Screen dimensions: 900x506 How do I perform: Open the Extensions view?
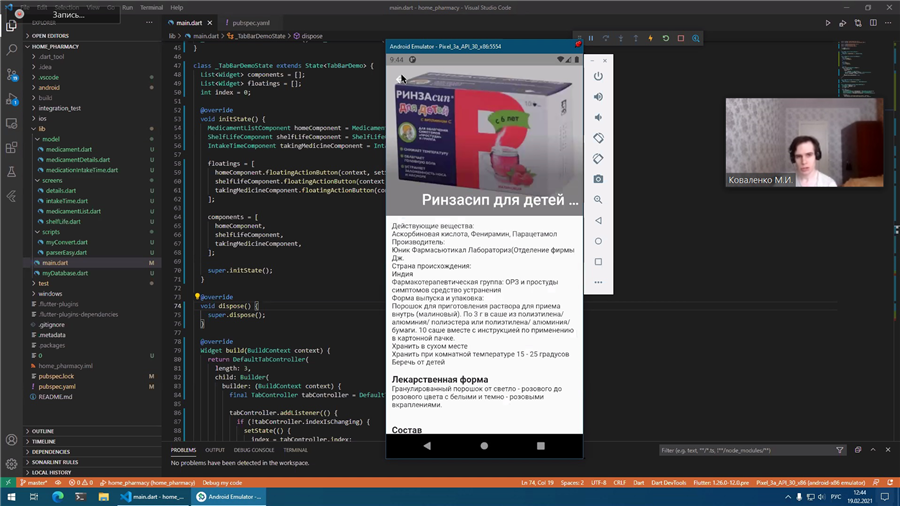11,148
